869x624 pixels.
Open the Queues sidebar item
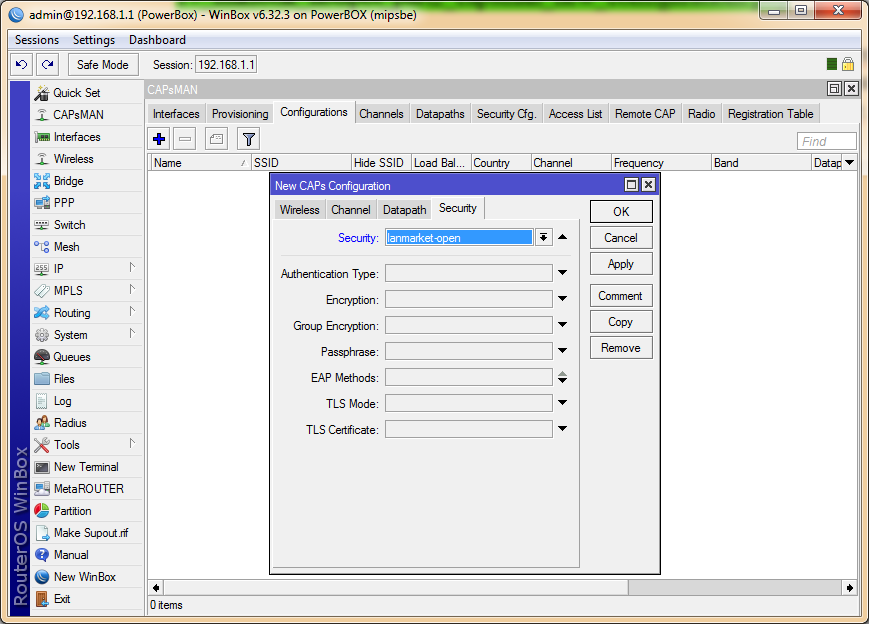71,357
